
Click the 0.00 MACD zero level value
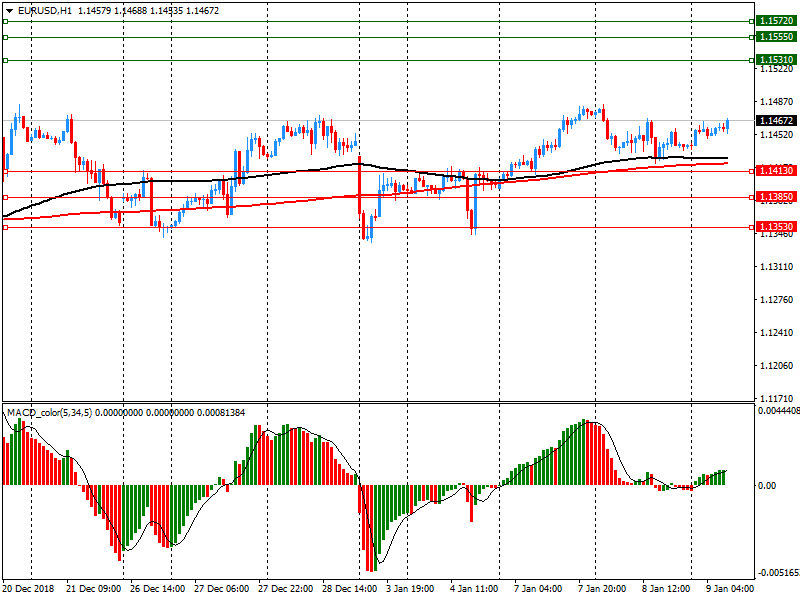click(x=768, y=486)
